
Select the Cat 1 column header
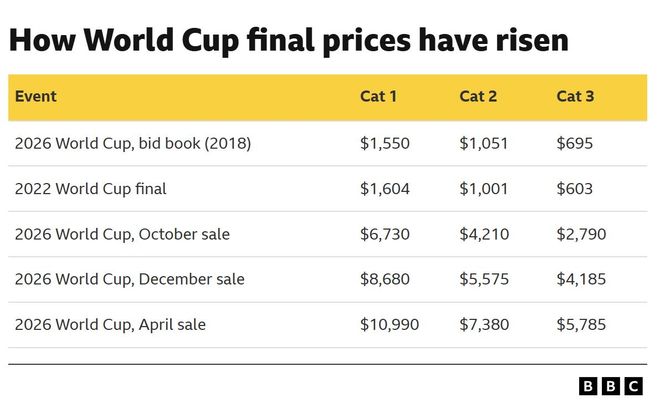coord(378,97)
